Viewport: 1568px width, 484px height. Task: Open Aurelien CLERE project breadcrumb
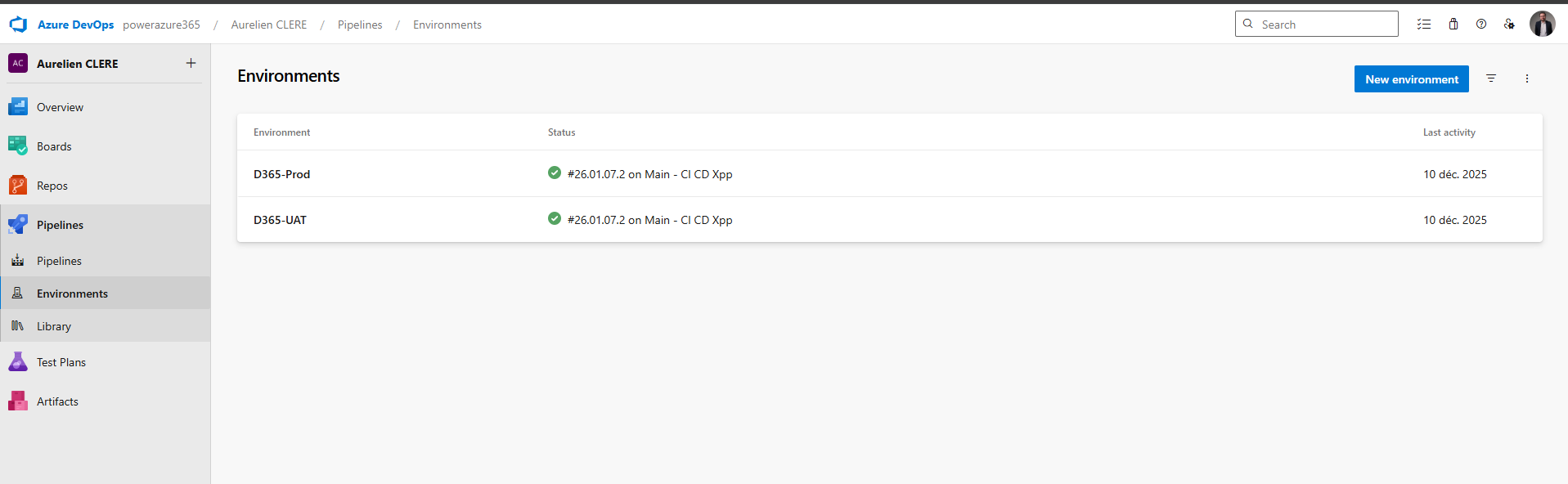coord(269,25)
